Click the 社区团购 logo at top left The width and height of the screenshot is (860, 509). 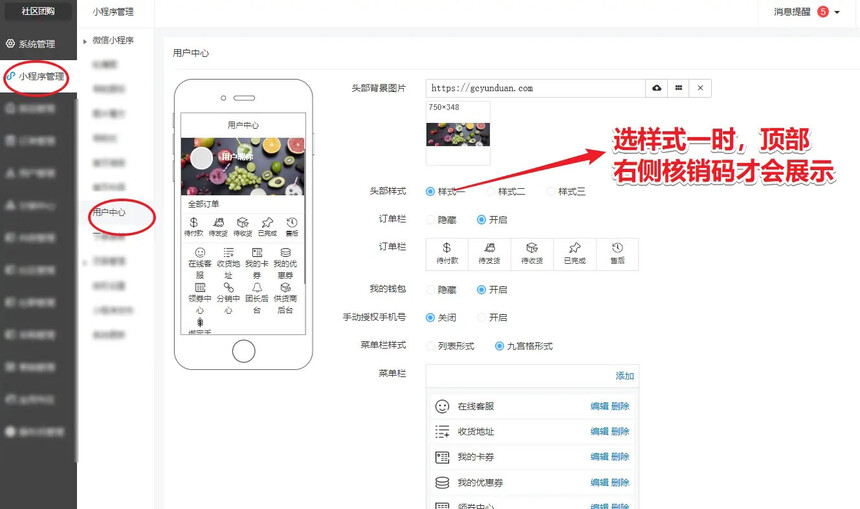(38, 11)
